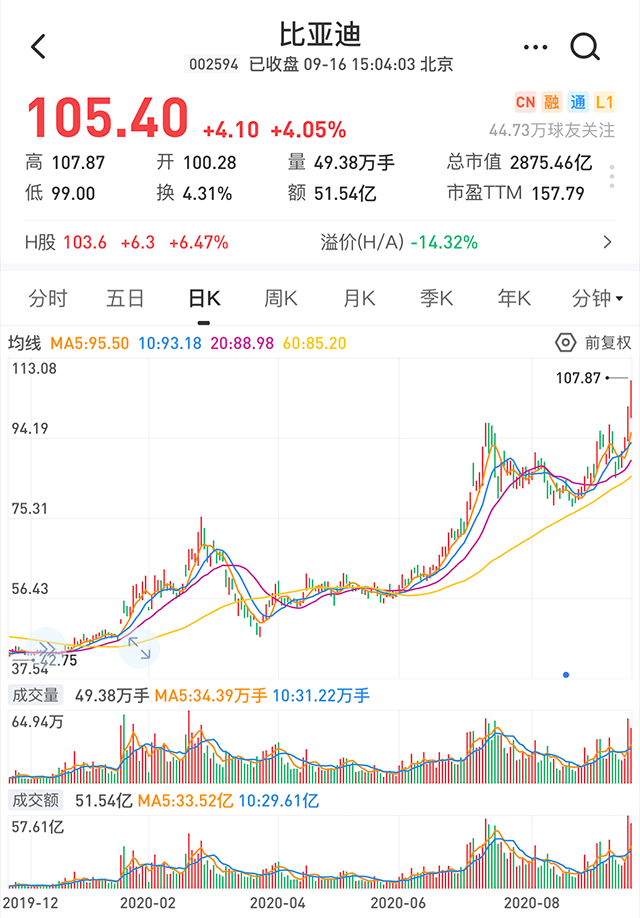Tap stock code 002594
Image resolution: width=640 pixels, height=918 pixels.
click(213, 64)
